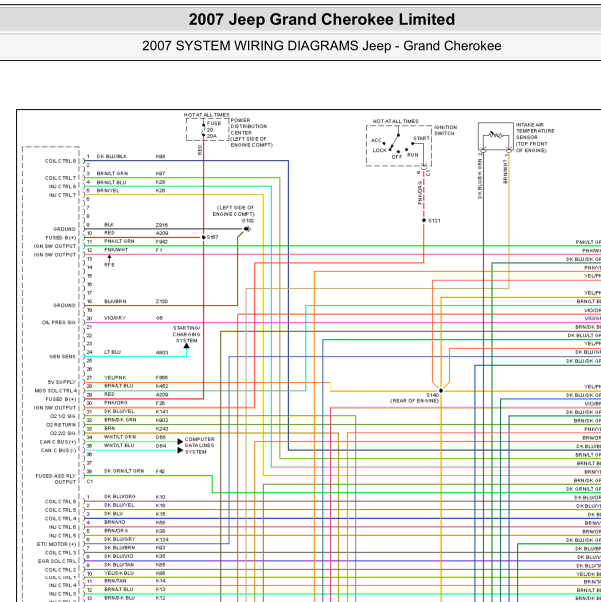The height and width of the screenshot is (602, 601).
Task: Click the ignition switch symbol
Action: pyautogui.click(x=400, y=146)
